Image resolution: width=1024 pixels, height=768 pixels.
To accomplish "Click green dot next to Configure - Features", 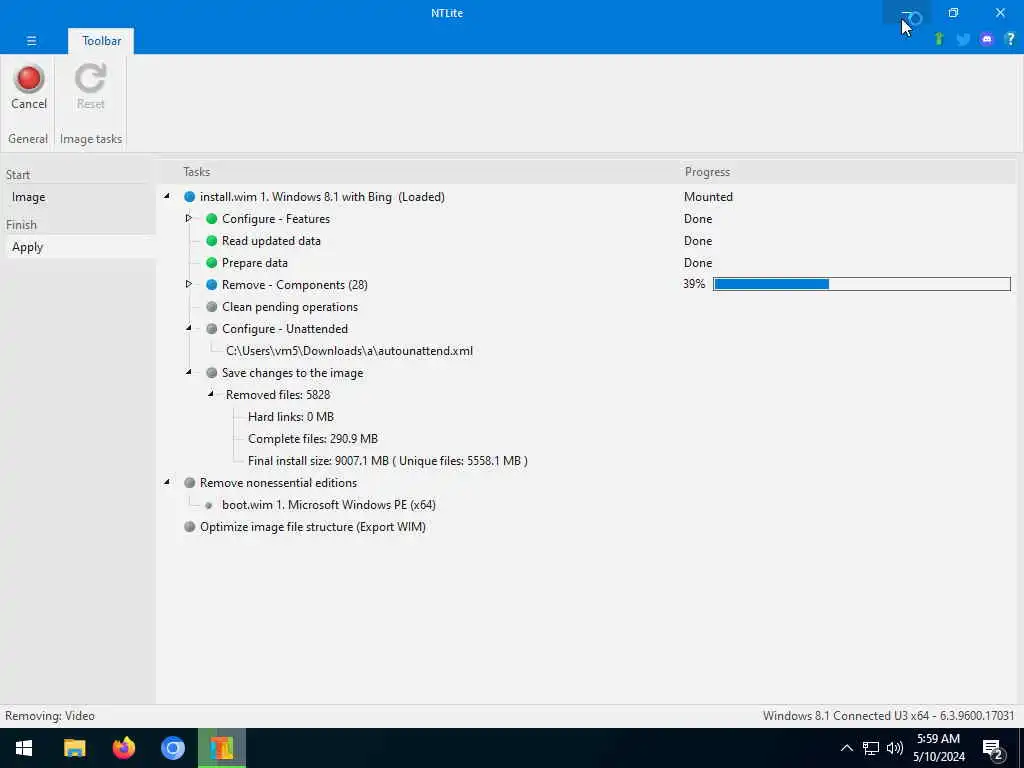I will pyautogui.click(x=212, y=219).
